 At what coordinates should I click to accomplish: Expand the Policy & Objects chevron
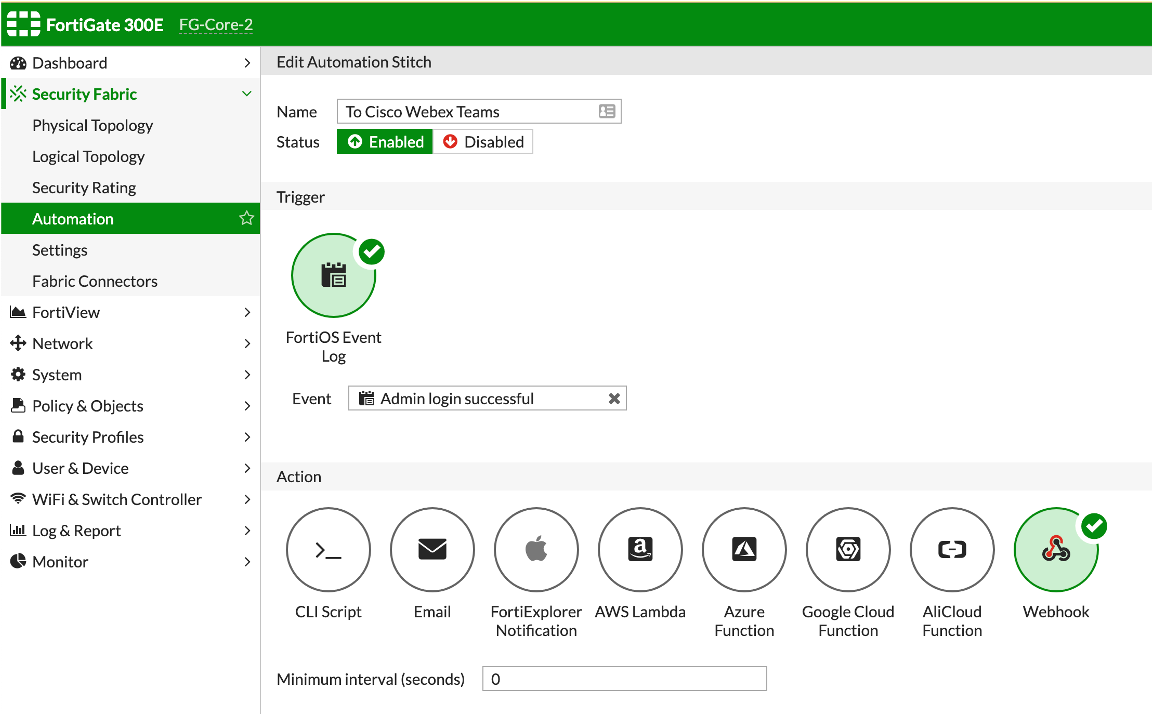pos(247,405)
